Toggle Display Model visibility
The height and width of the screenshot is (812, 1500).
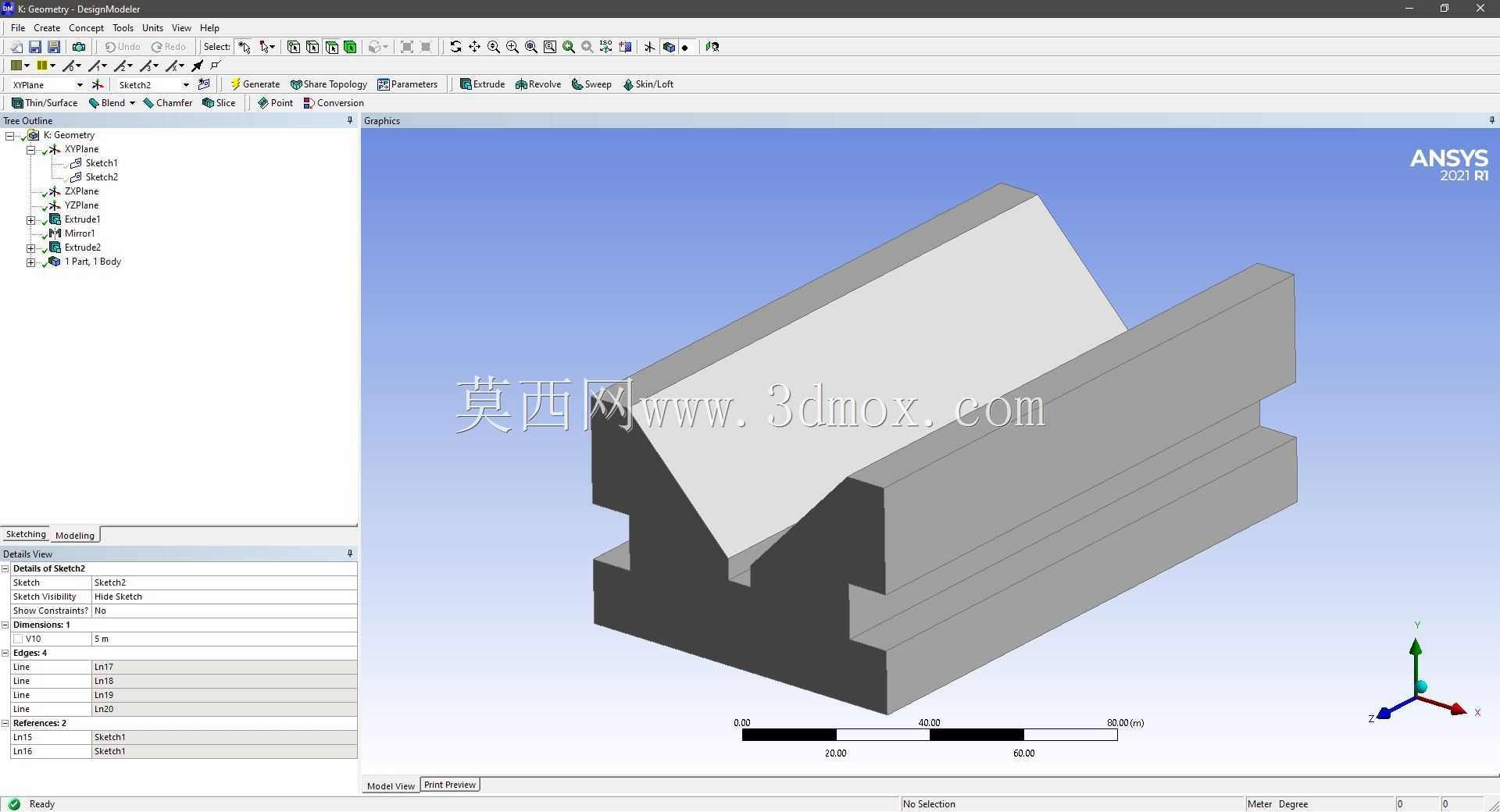pos(669,47)
